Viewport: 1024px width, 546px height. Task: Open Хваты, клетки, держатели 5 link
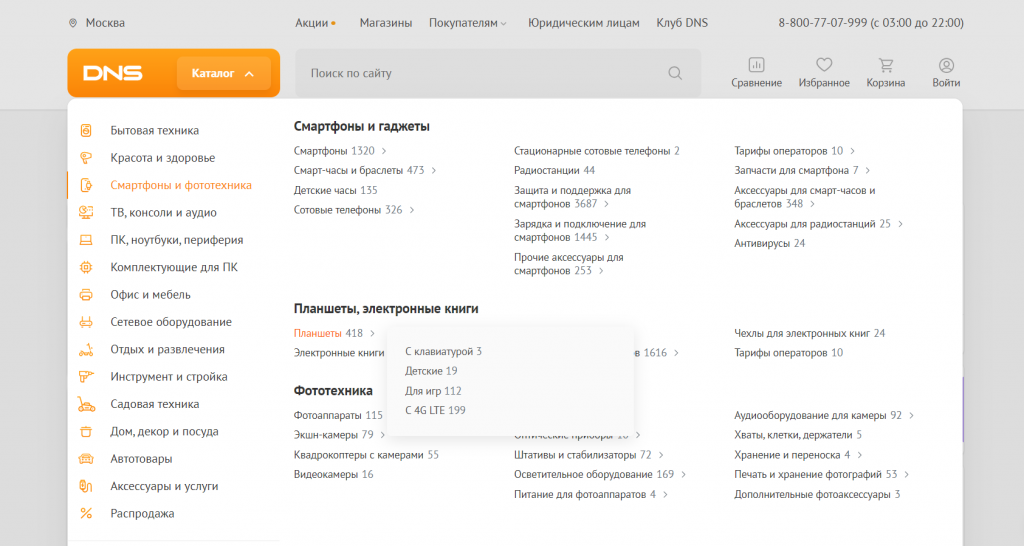click(797, 435)
